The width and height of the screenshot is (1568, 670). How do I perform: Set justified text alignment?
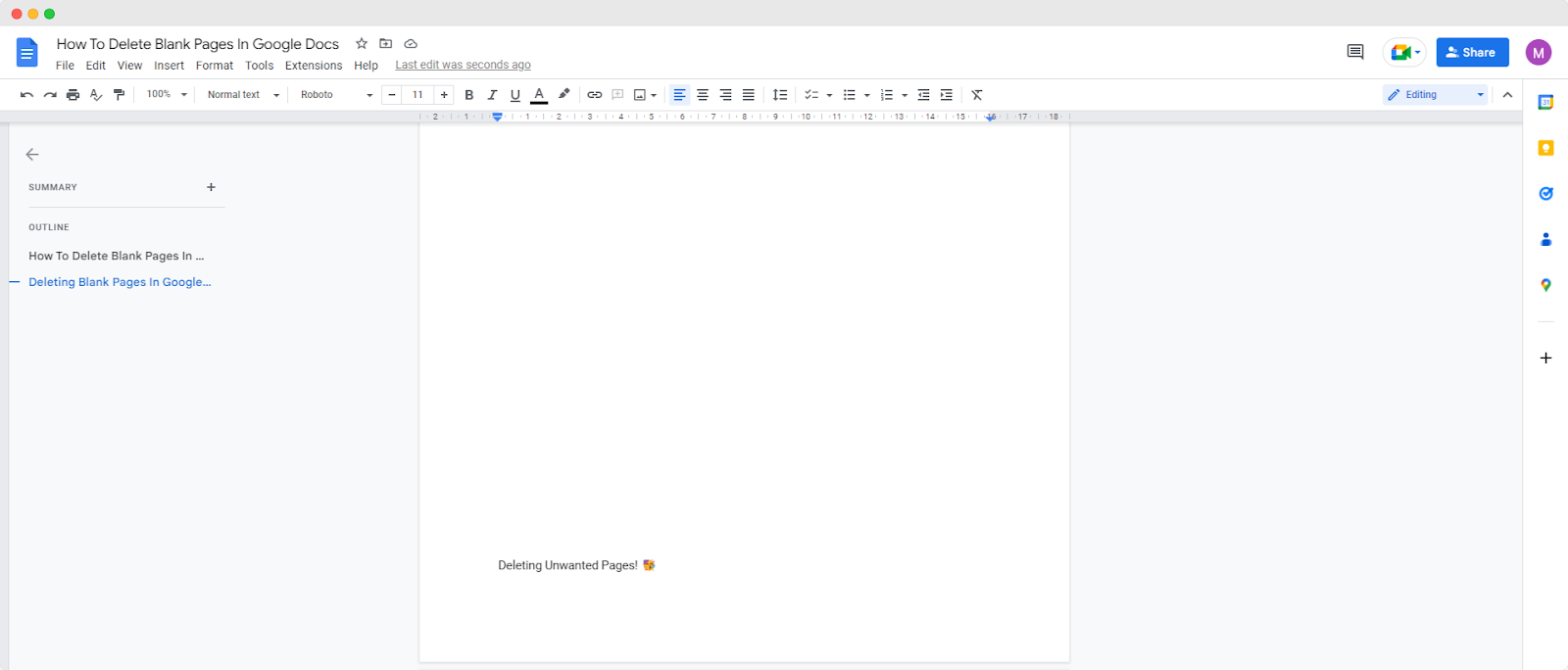[749, 95]
